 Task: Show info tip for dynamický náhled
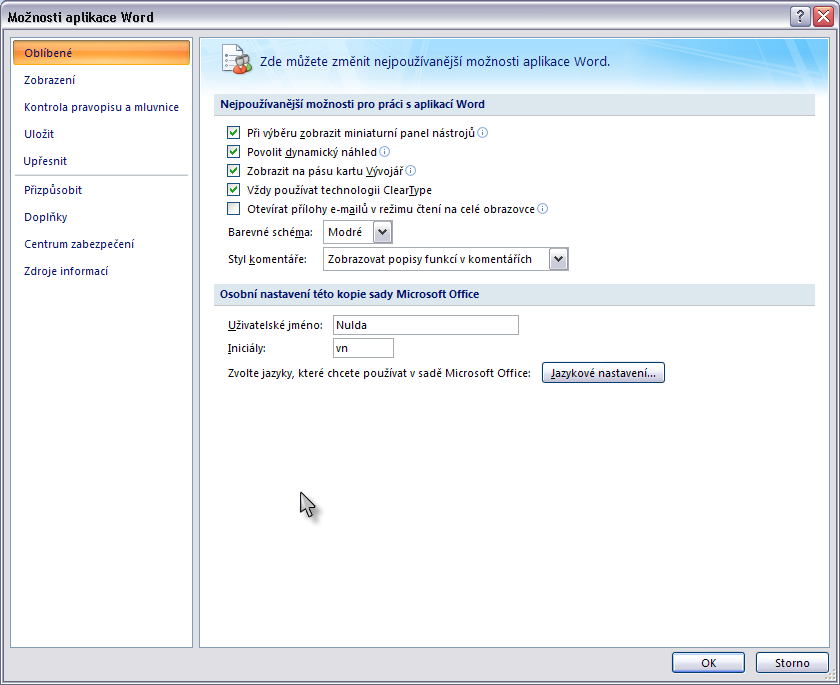tap(385, 152)
